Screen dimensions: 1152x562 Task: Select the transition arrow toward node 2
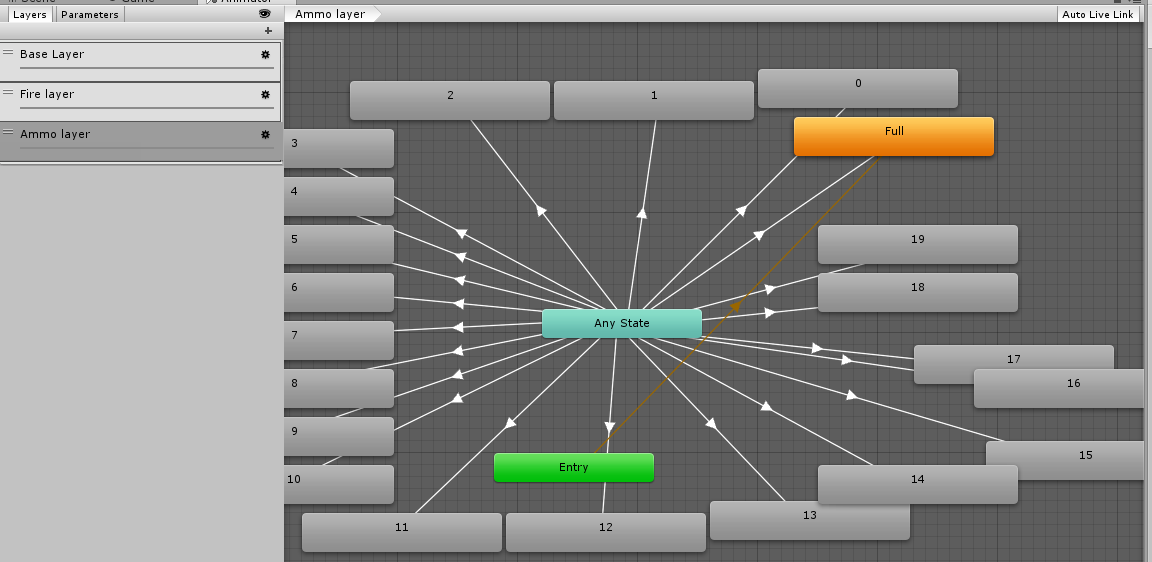[541, 211]
